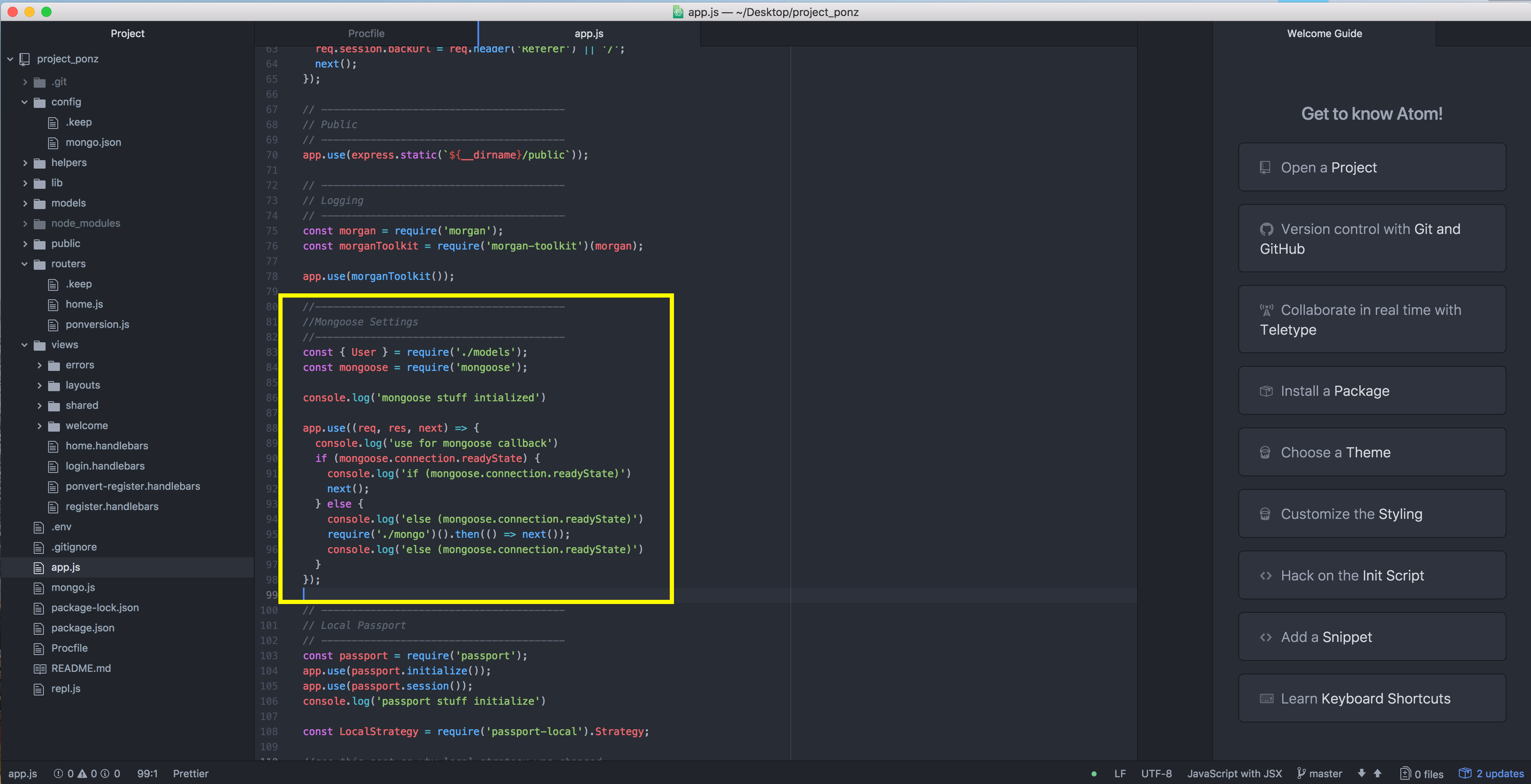Click the 2 updates package icon
This screenshot has width=1531, height=784.
click(x=1465, y=773)
